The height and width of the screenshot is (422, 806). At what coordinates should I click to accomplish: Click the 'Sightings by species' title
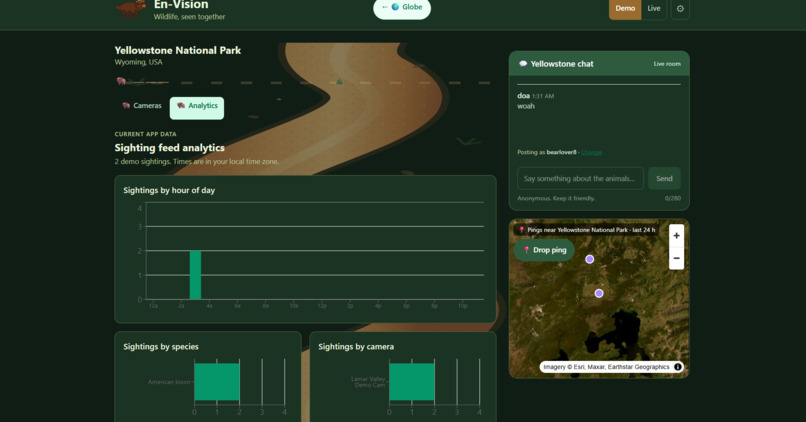click(161, 347)
